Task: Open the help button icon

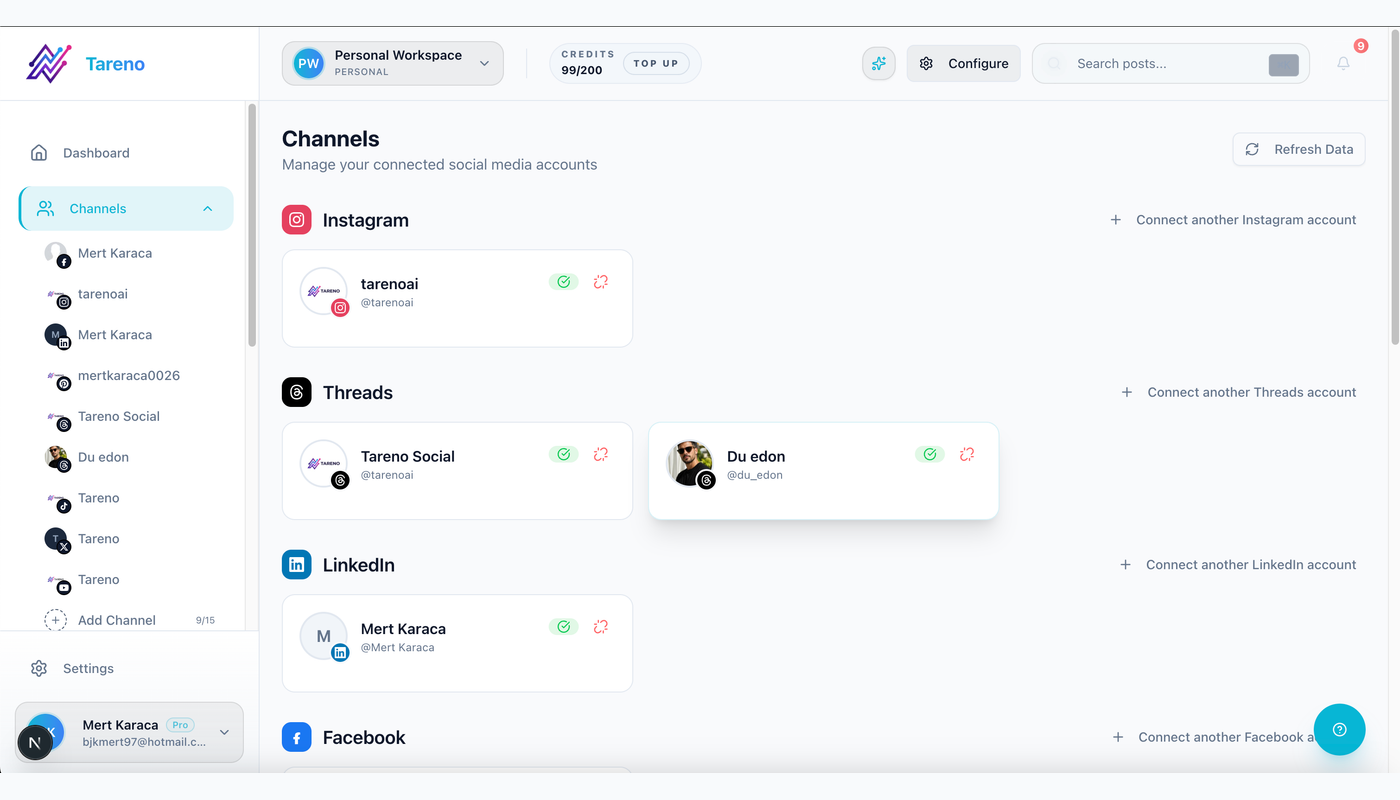Action: click(1340, 729)
